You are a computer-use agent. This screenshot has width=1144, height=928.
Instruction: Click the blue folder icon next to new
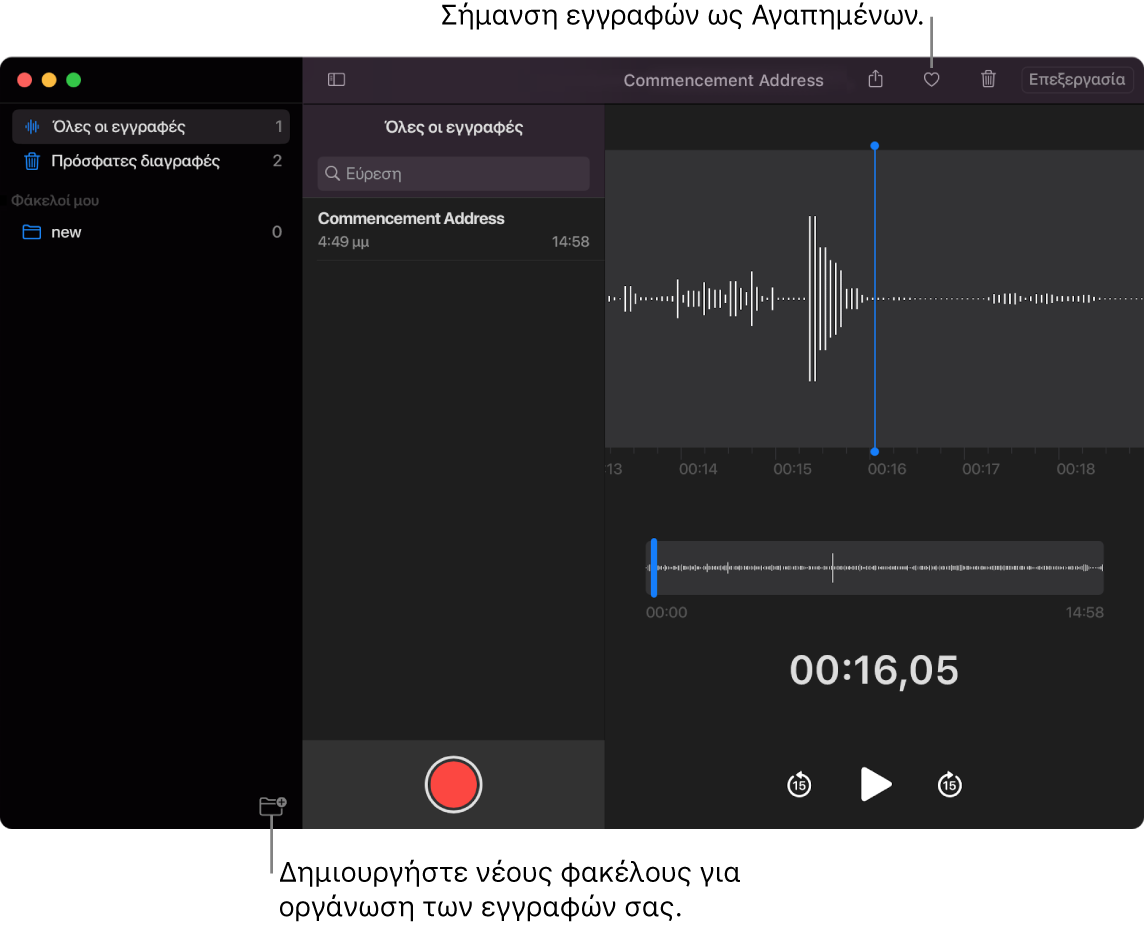pos(32,231)
